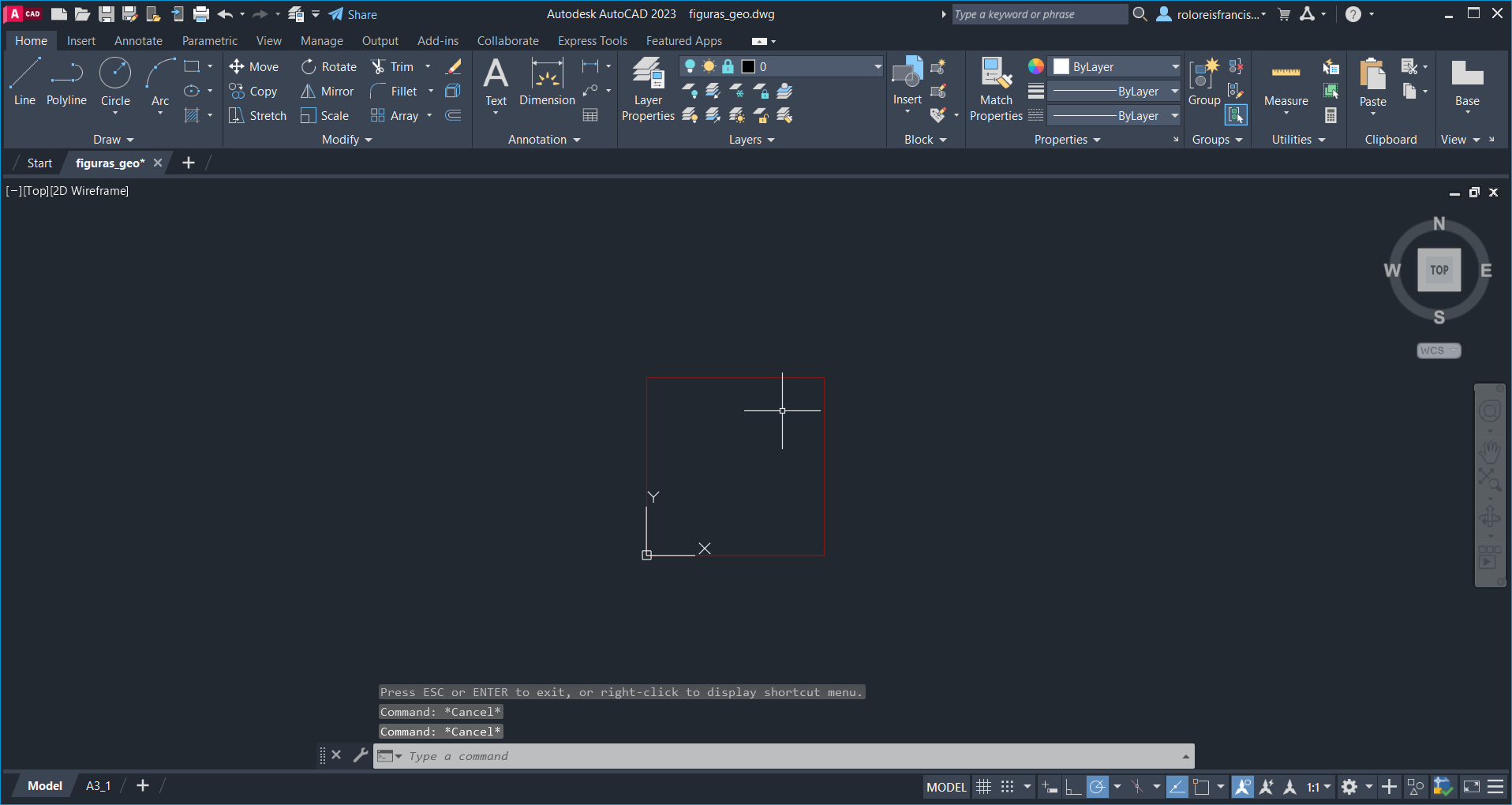
Task: Click the Share button
Action: coord(353,14)
